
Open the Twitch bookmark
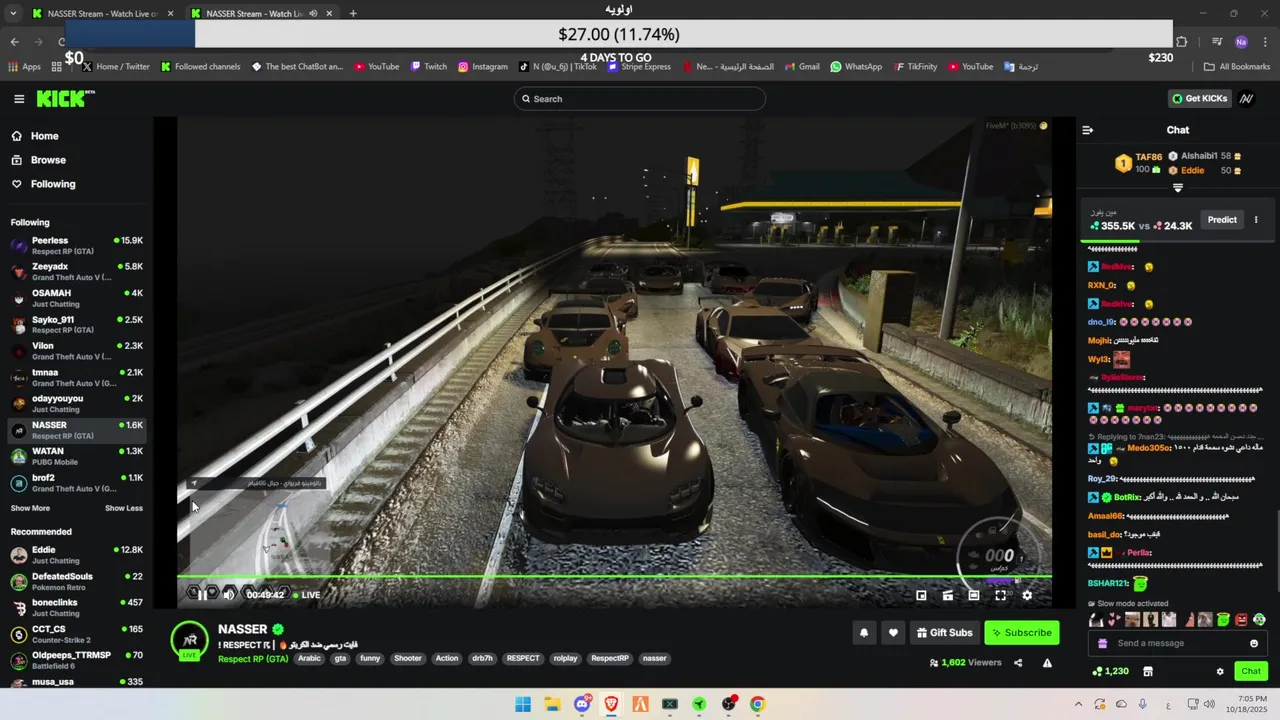[428, 67]
